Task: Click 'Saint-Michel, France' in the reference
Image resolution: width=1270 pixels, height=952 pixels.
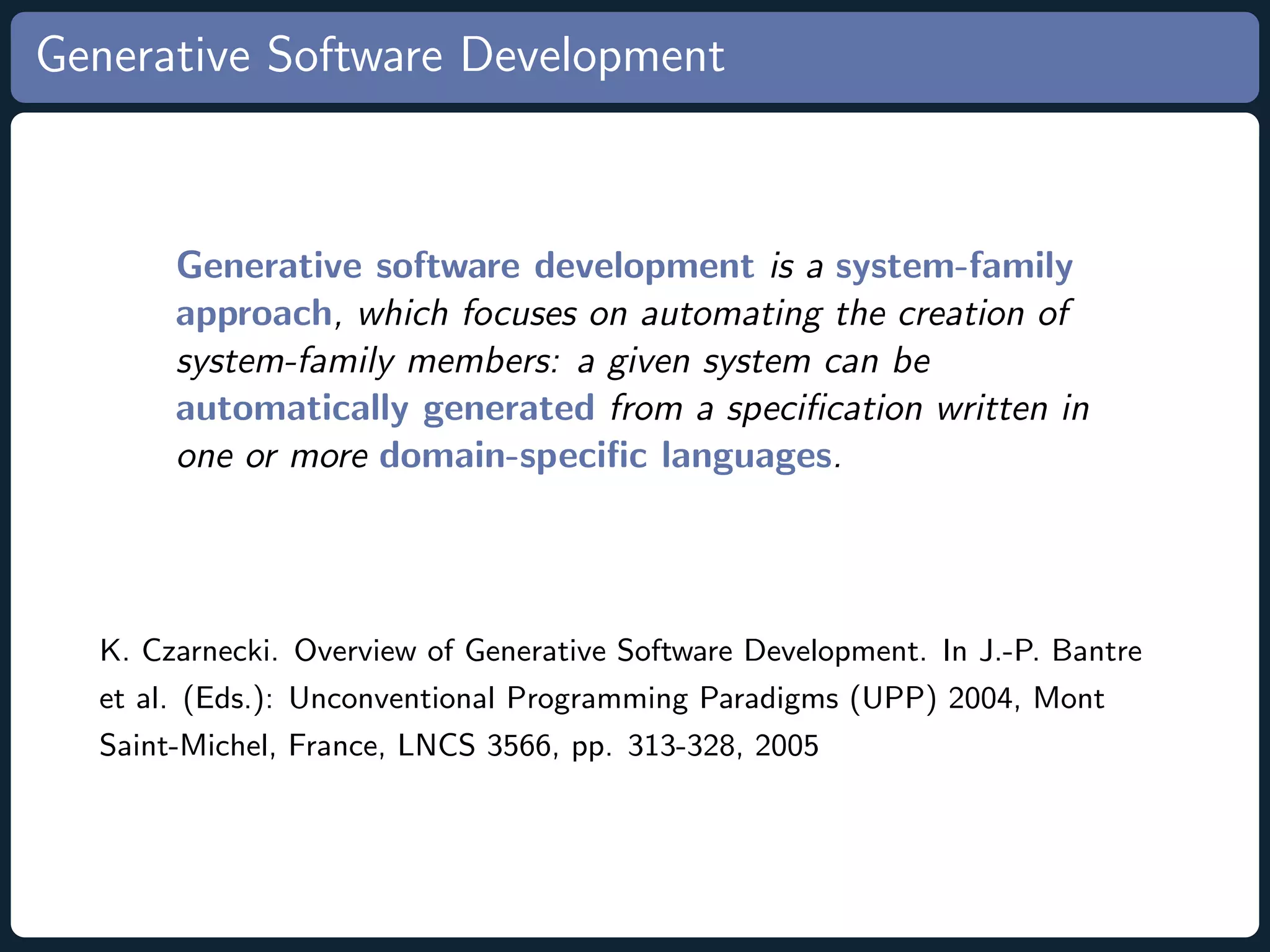Action: pos(239,746)
